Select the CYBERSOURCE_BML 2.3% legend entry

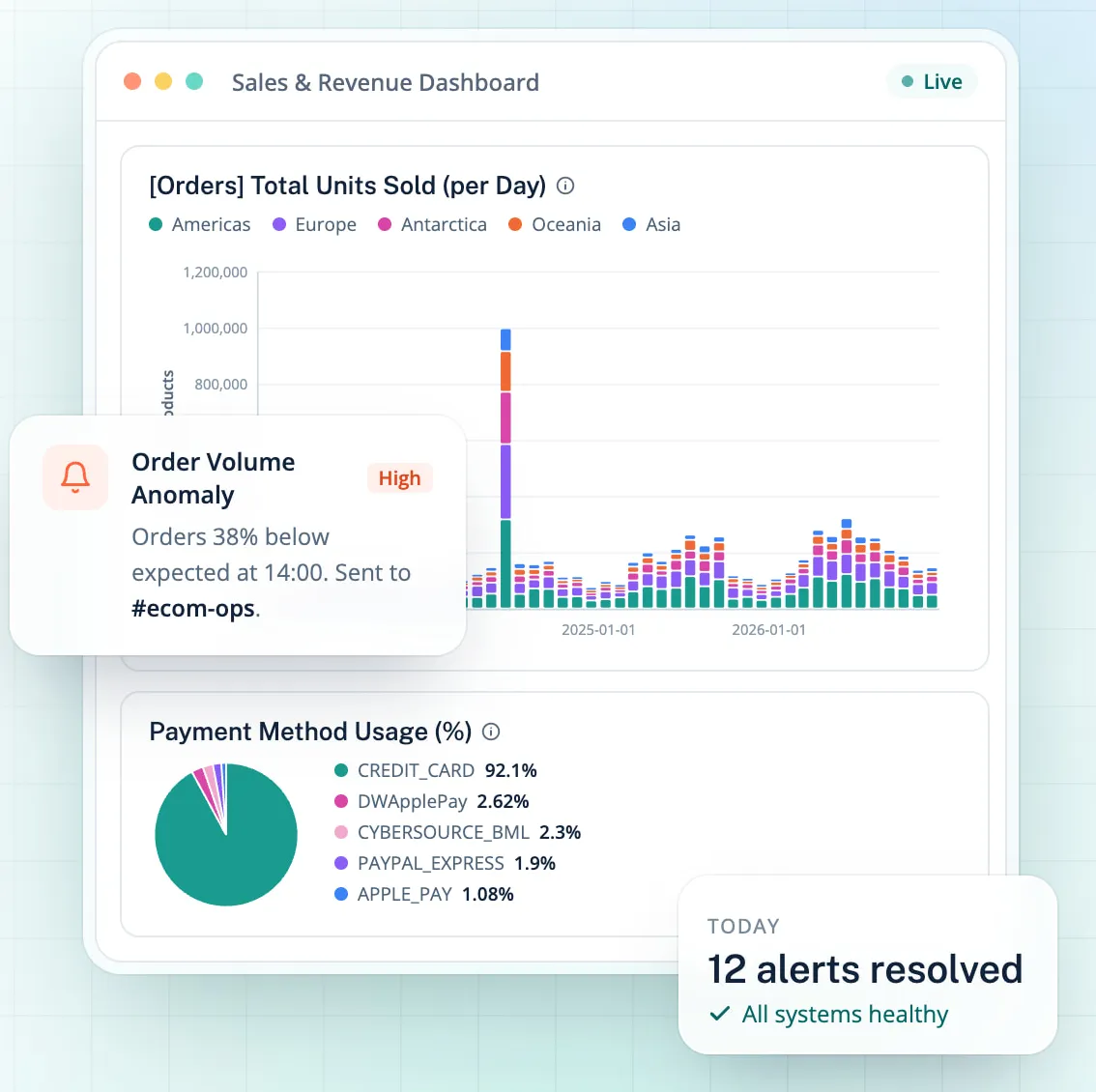click(x=457, y=833)
